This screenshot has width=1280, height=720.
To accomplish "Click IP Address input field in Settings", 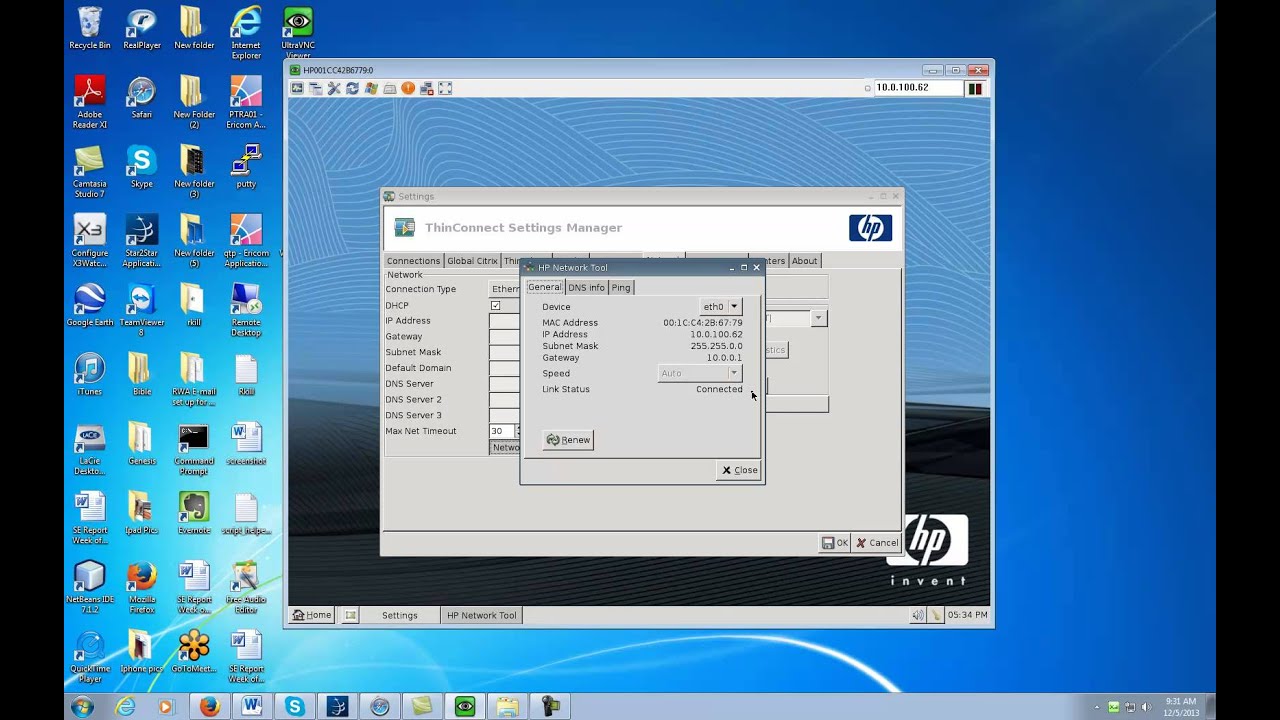I will coord(505,321).
